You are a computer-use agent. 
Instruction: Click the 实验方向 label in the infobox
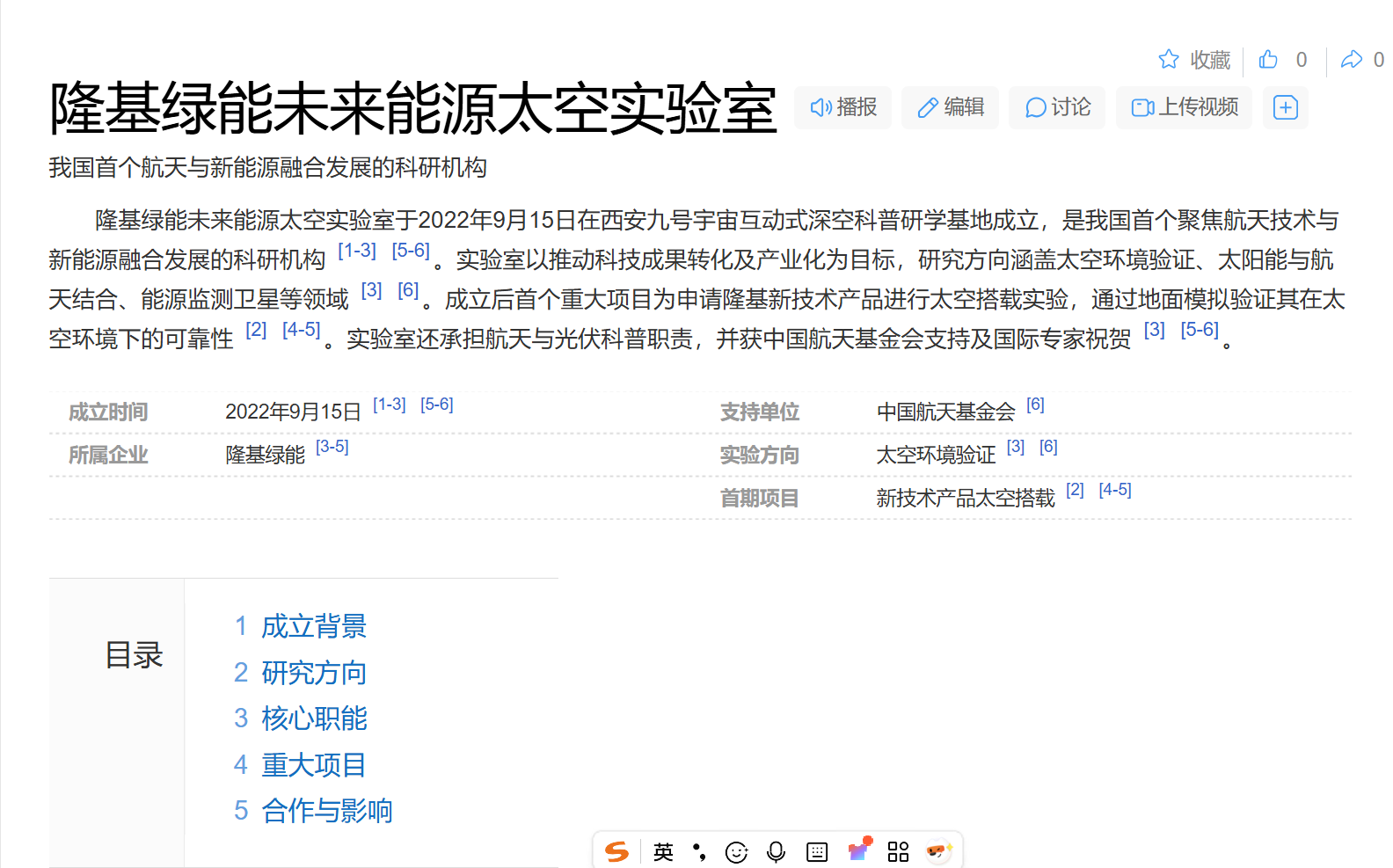760,456
